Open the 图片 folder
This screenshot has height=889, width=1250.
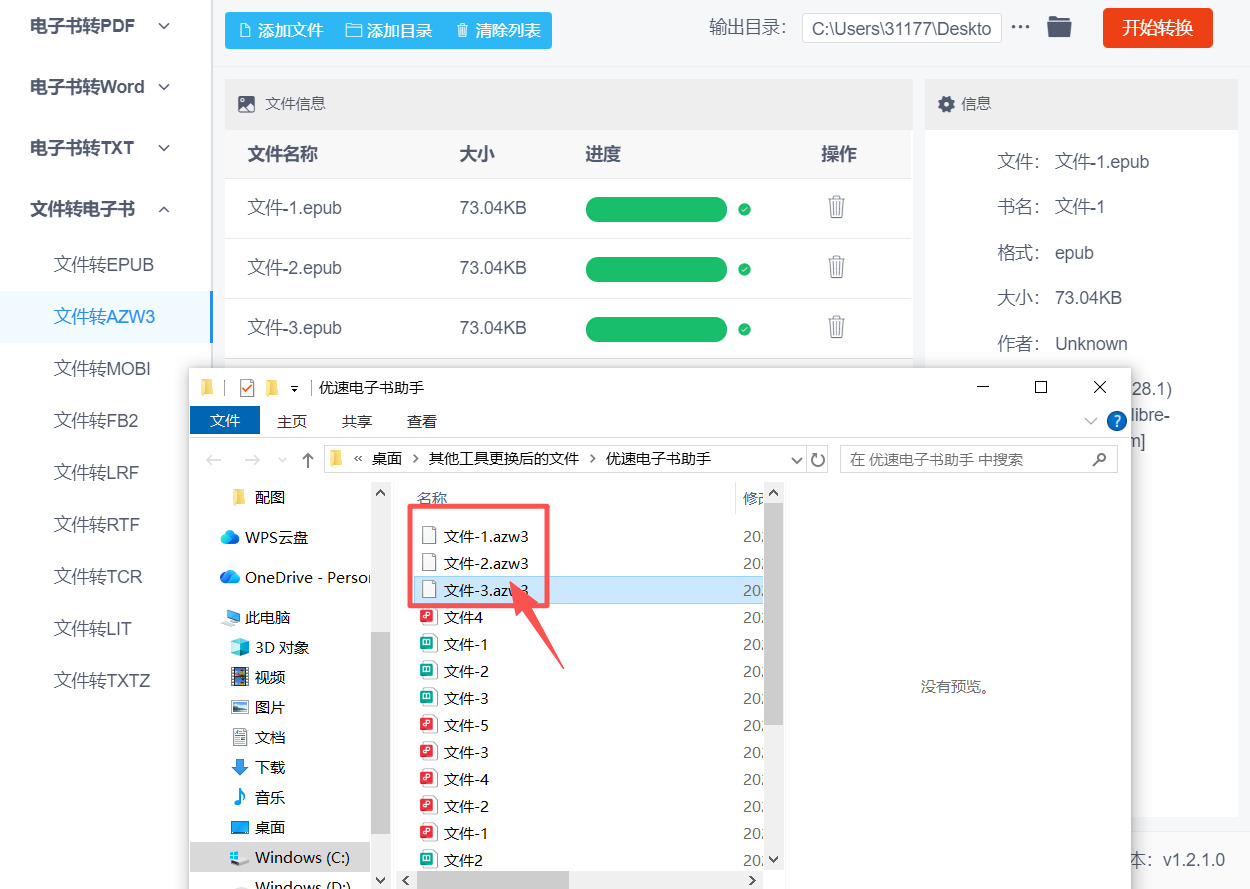click(x=258, y=707)
